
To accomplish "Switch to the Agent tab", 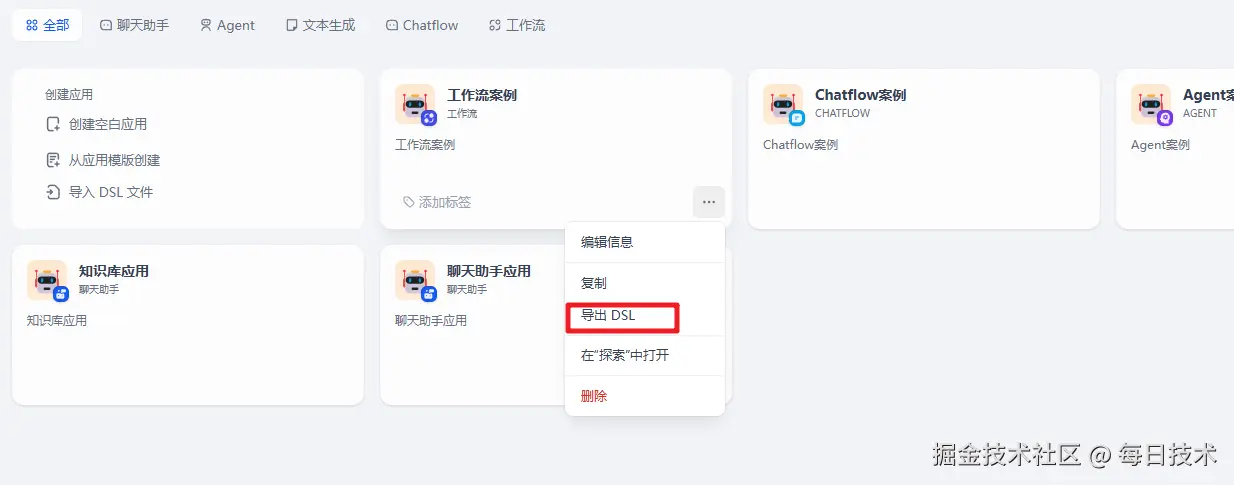I will click(x=227, y=25).
